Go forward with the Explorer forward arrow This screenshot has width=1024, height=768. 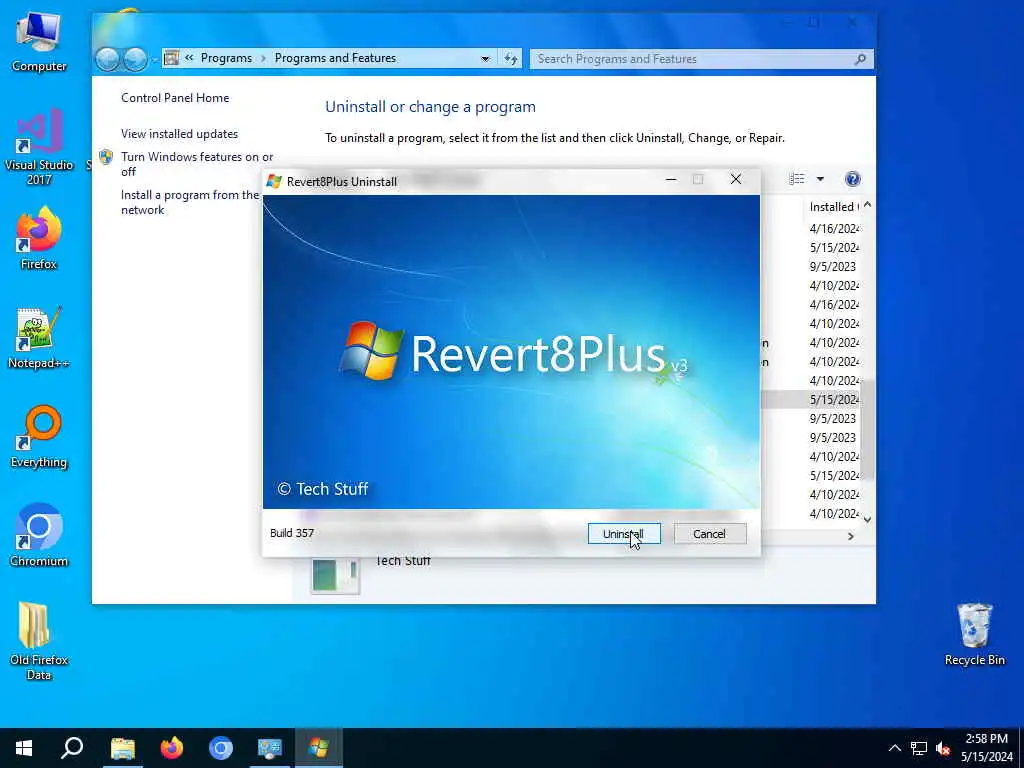coord(135,59)
